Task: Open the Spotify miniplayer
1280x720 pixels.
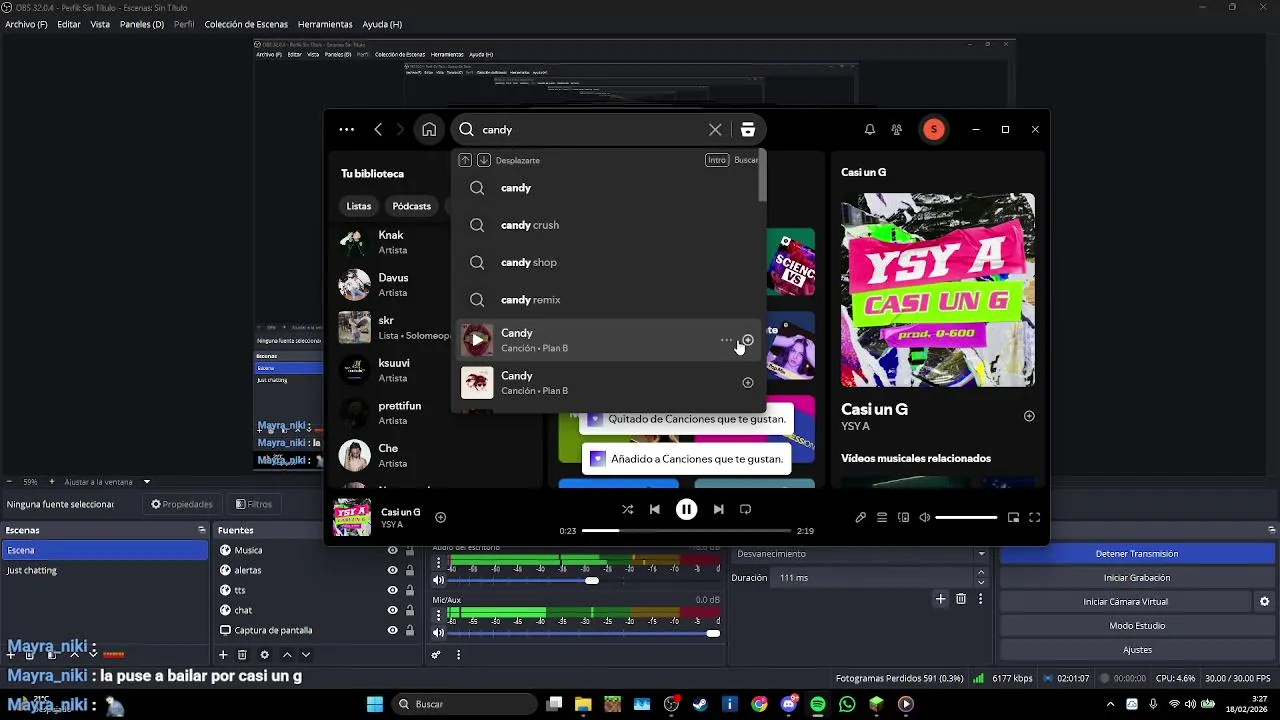Action: coord(1013,517)
